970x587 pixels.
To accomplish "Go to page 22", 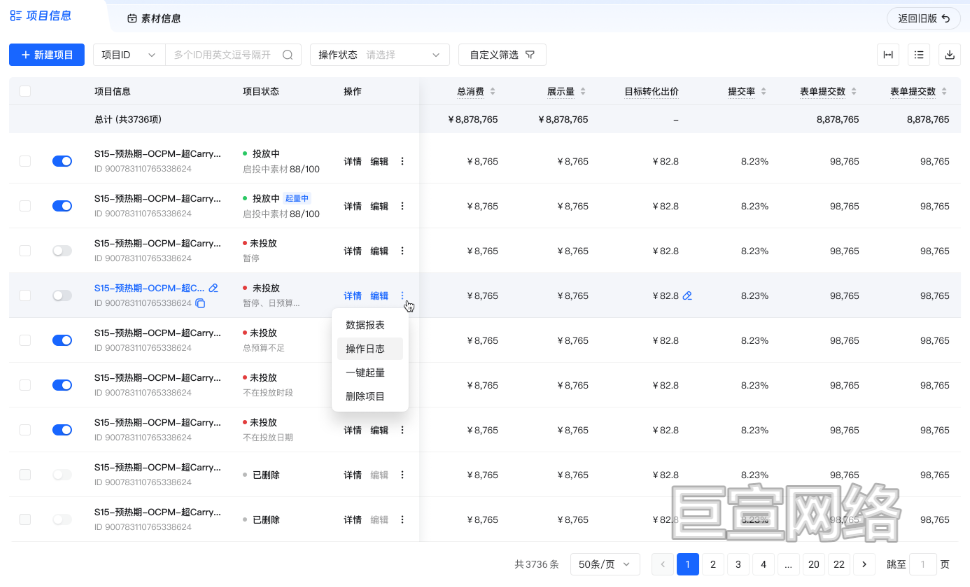I will point(839,564).
